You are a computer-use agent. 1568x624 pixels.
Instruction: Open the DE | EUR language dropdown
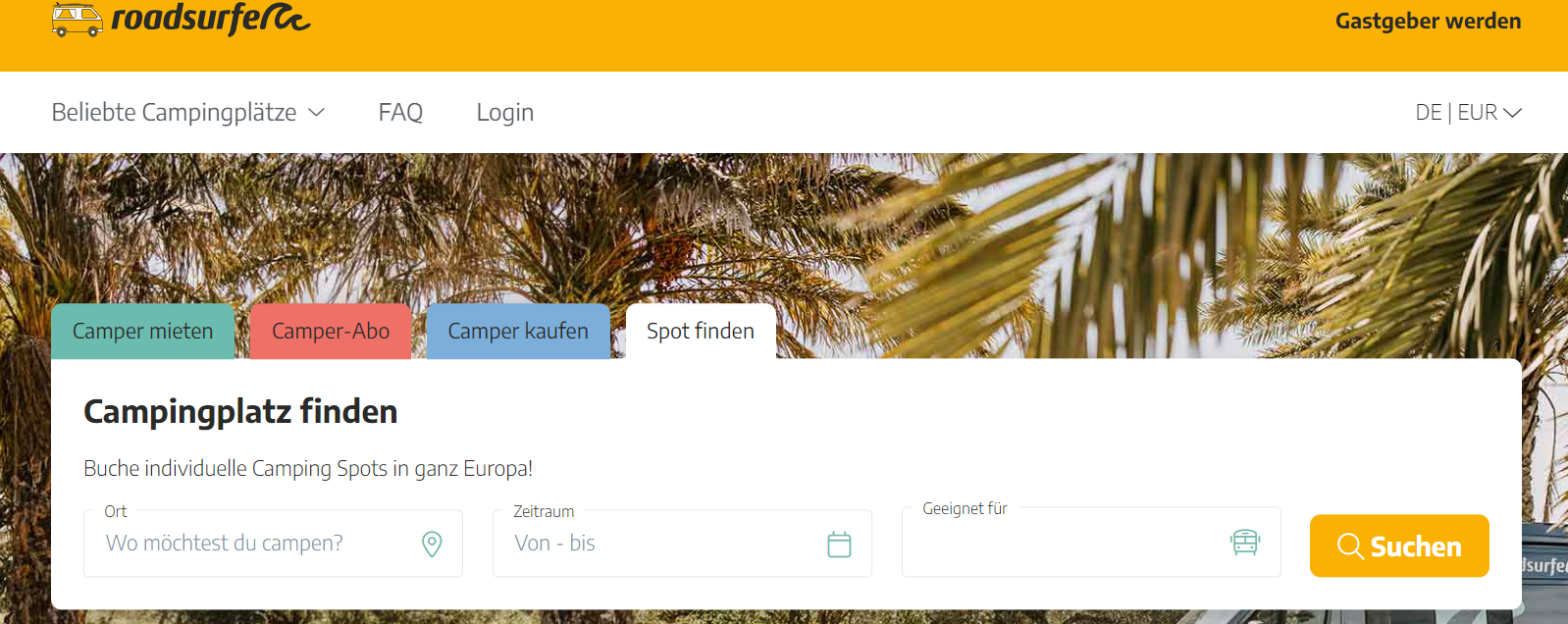tap(1468, 113)
